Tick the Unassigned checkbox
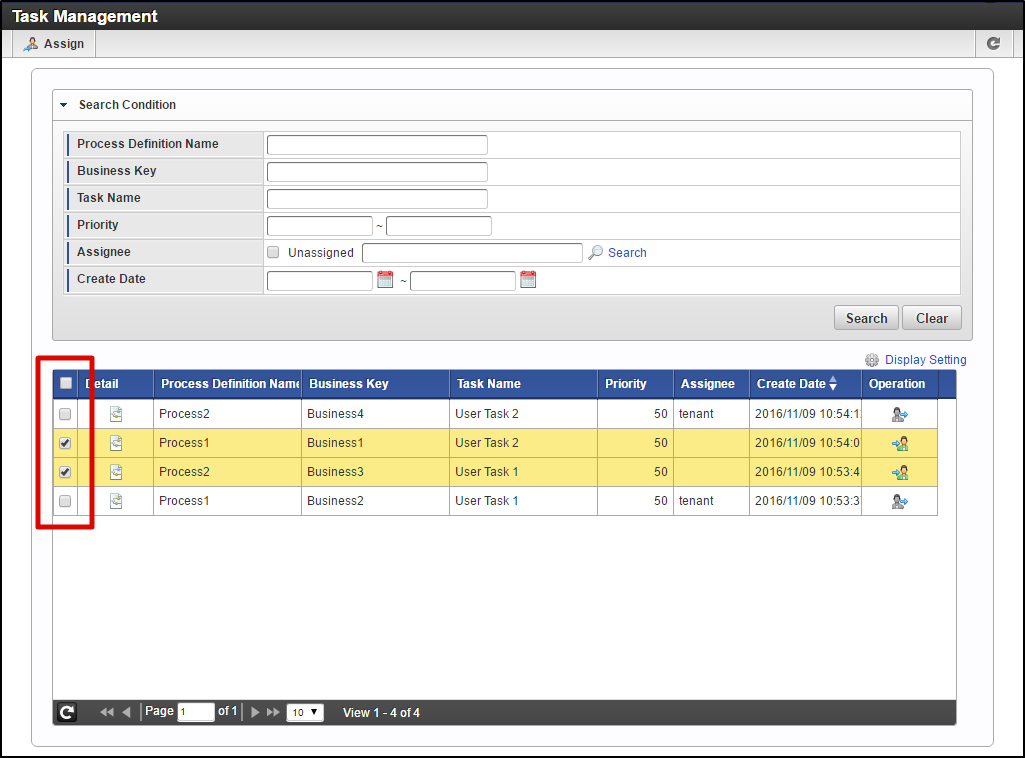Screen dimensions: 1025x758 click(x=273, y=252)
